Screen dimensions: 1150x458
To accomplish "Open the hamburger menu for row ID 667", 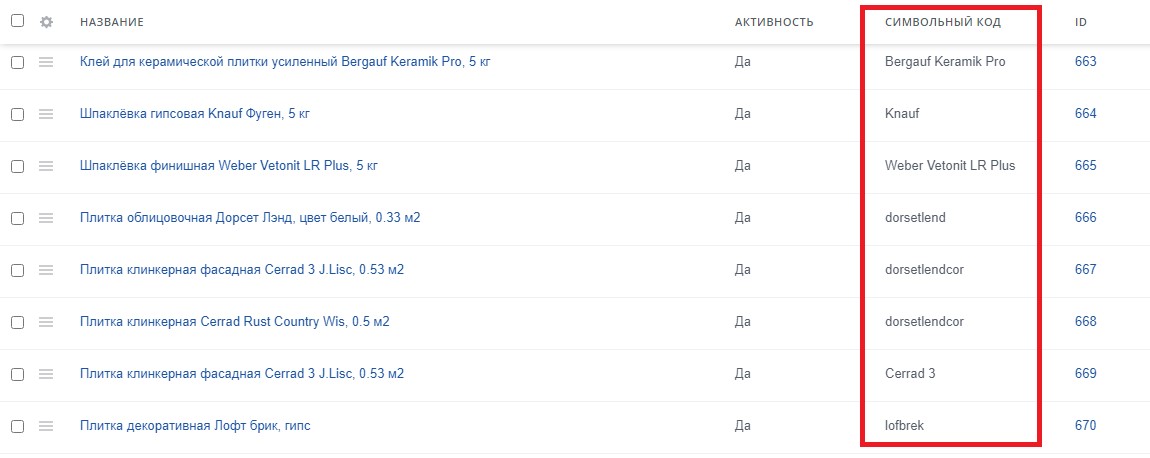I will (46, 270).
